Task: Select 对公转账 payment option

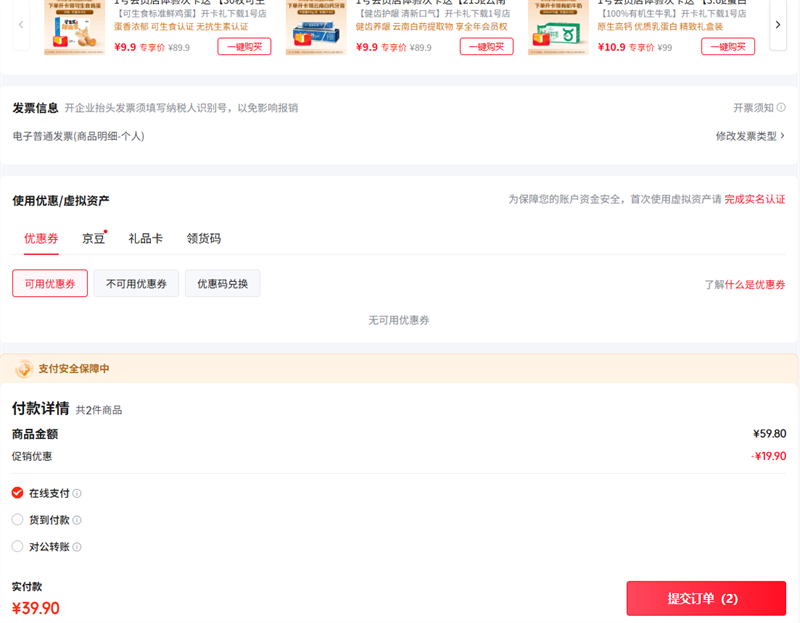Action: click(16, 546)
